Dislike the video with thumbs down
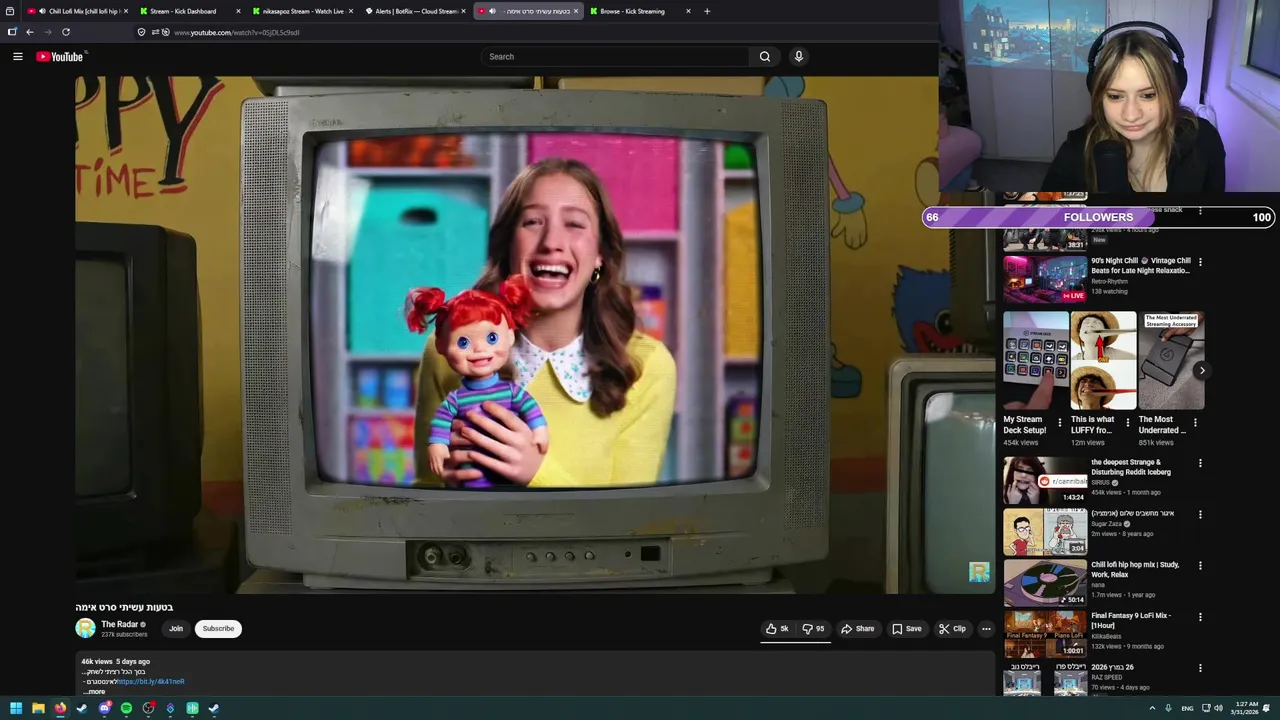Viewport: 1280px width, 720px height. (x=813, y=629)
